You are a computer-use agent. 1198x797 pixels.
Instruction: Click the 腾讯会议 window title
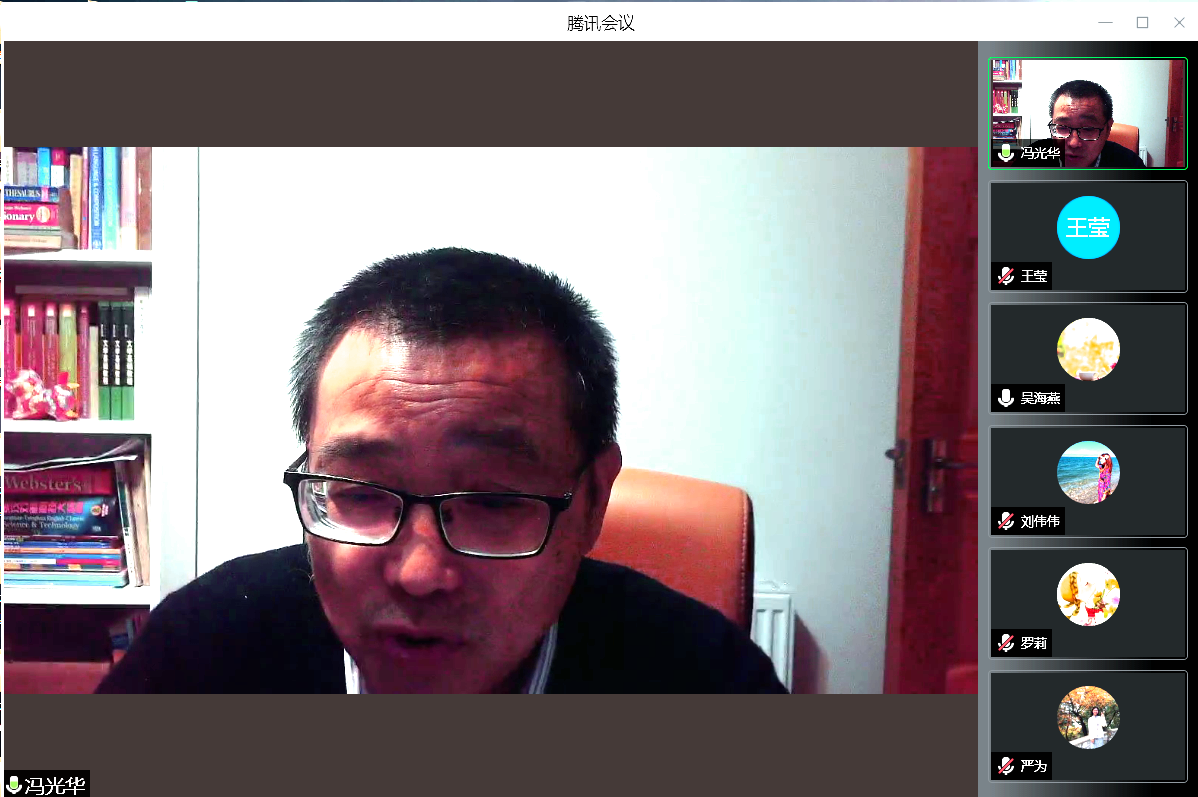(600, 22)
